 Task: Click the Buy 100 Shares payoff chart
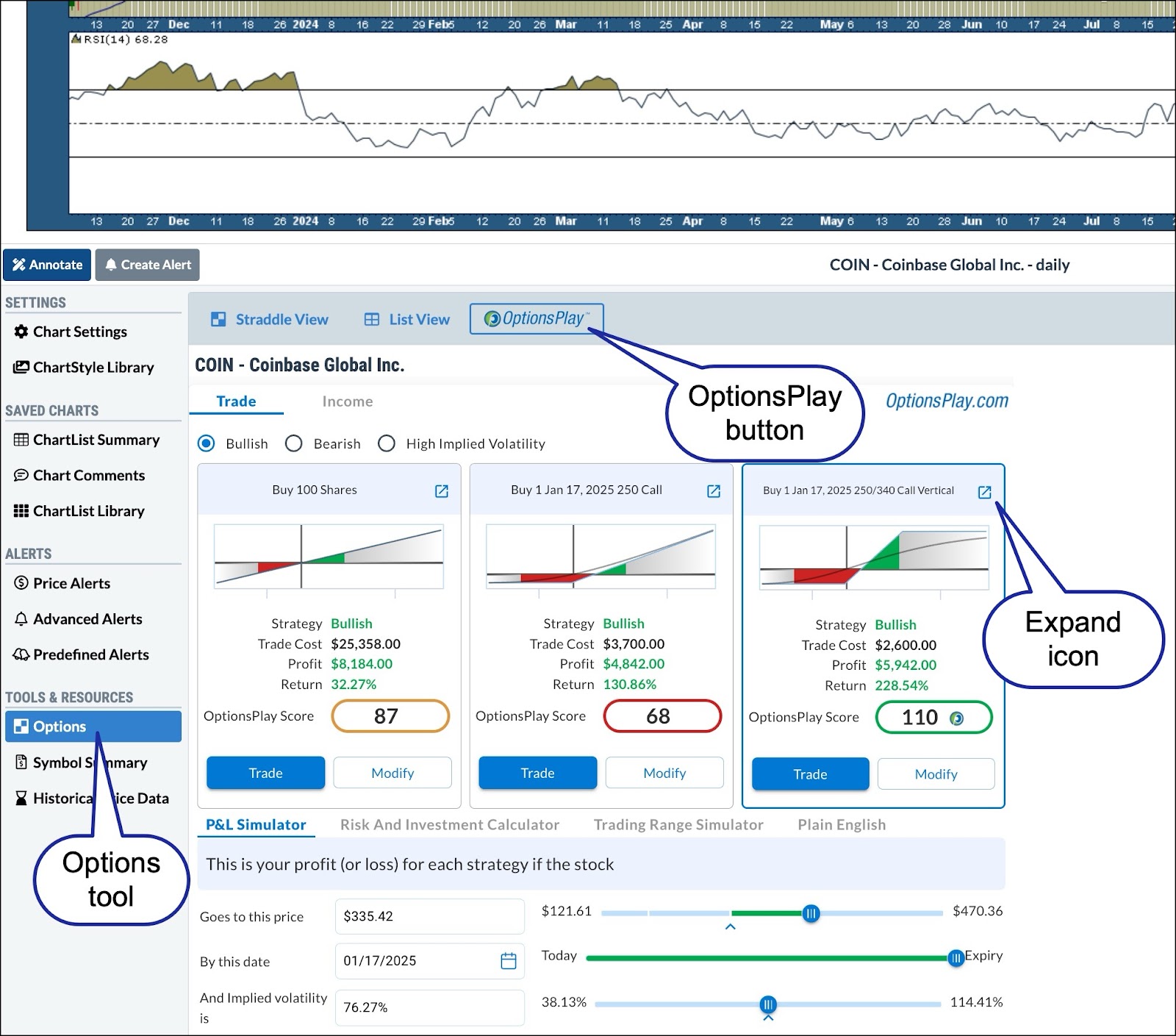[329, 557]
